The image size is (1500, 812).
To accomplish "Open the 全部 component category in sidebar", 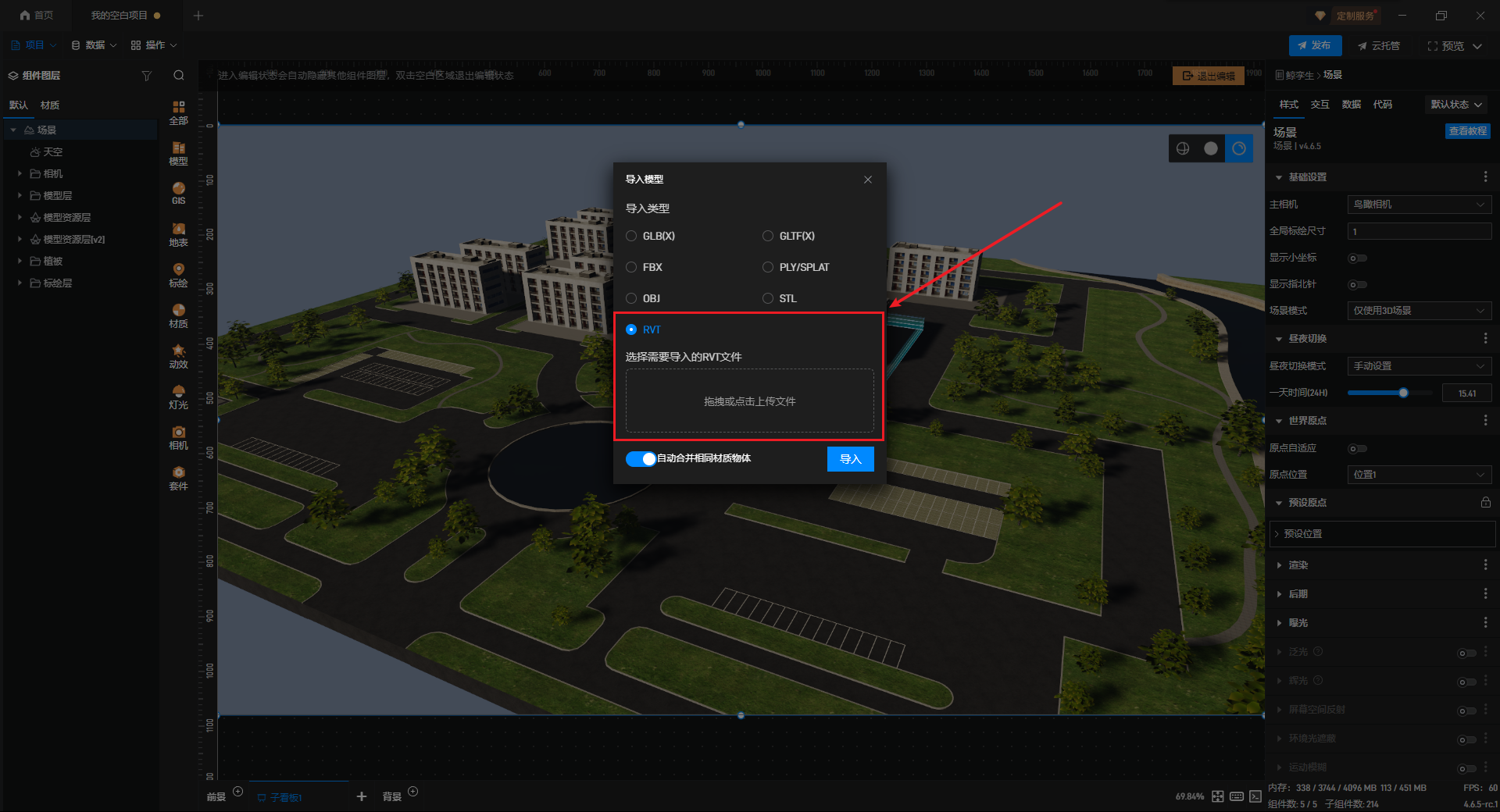I will tap(179, 112).
